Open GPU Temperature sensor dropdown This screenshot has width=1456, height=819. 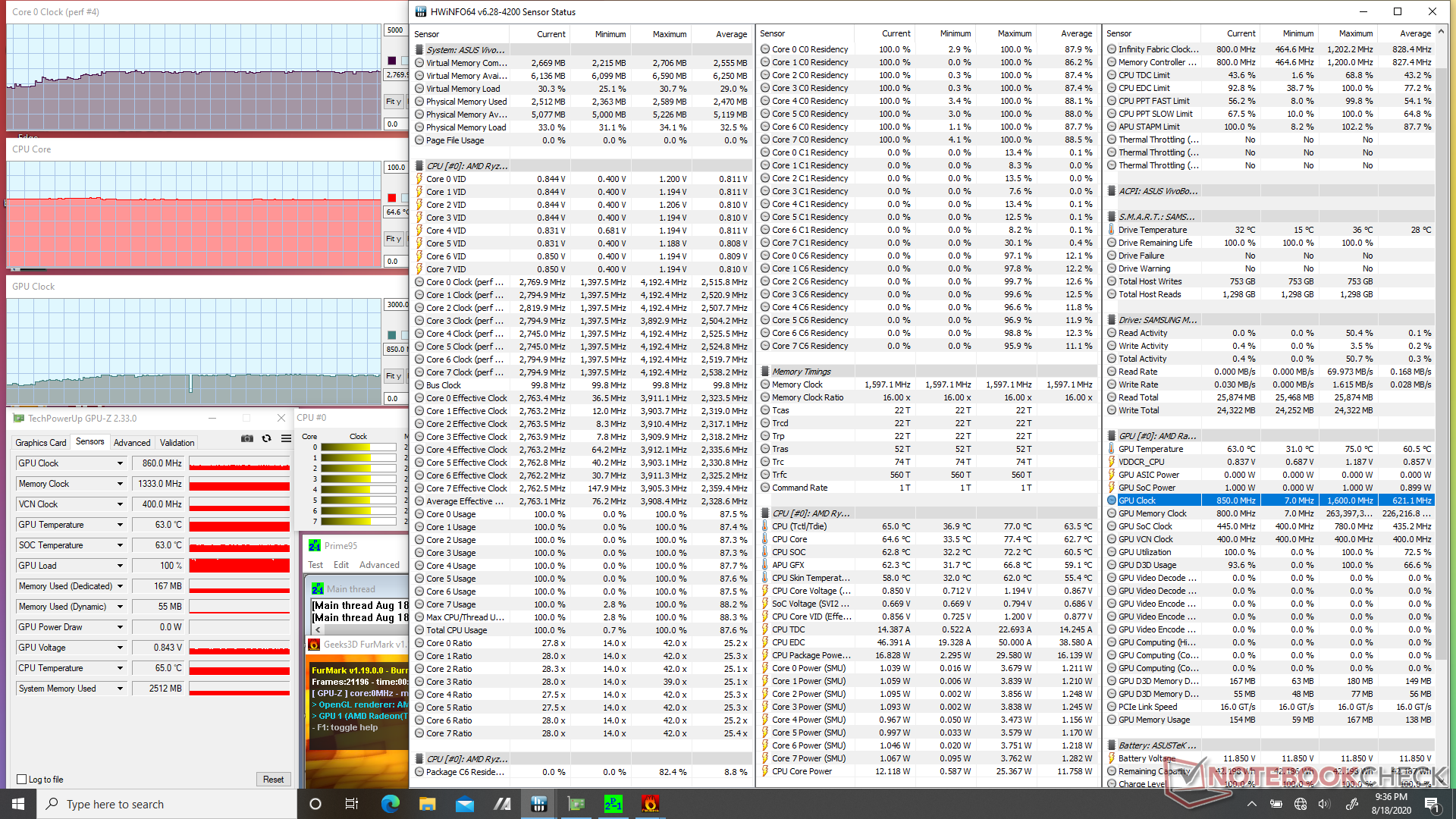pos(120,525)
